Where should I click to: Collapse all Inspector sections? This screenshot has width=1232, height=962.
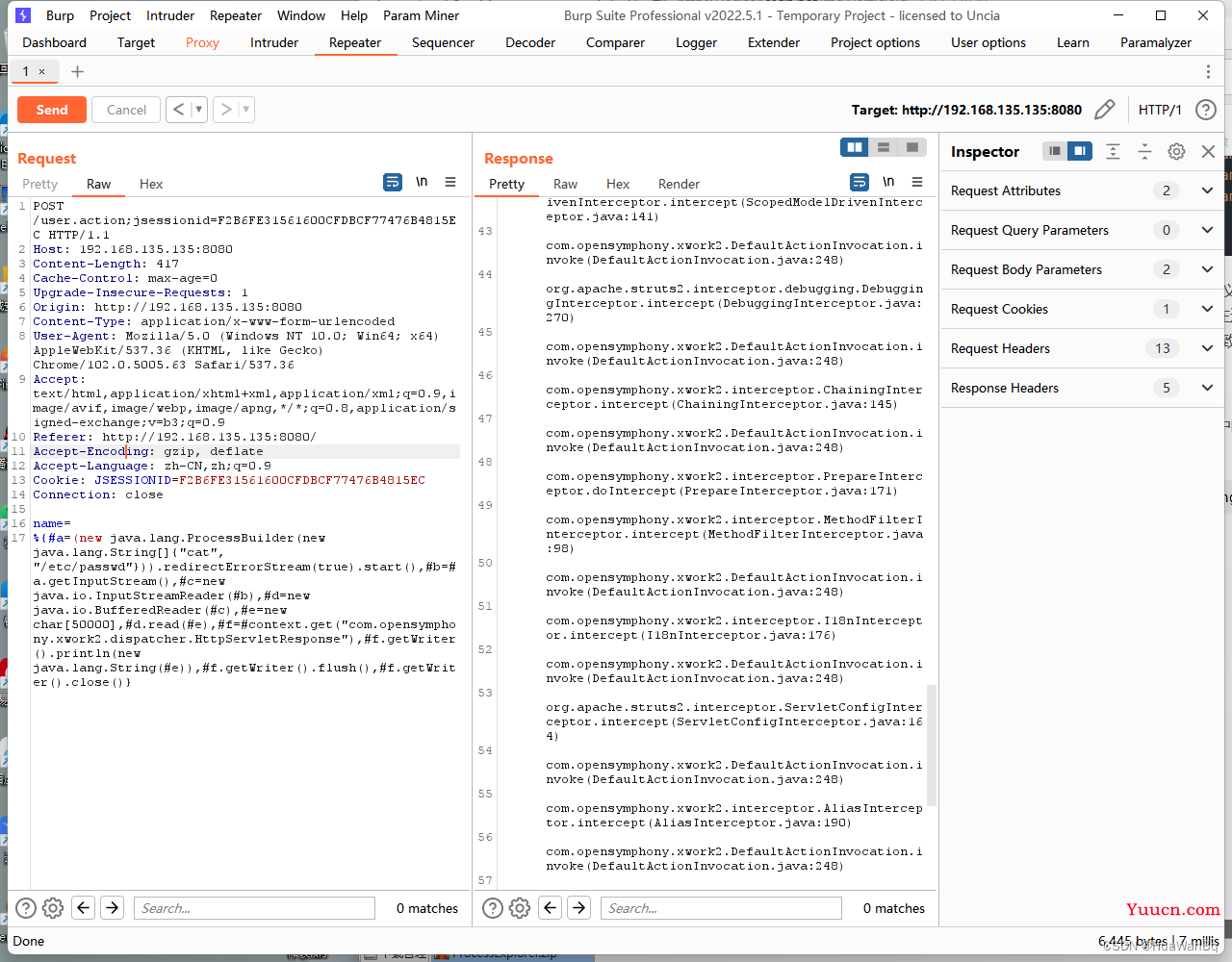tap(1144, 151)
